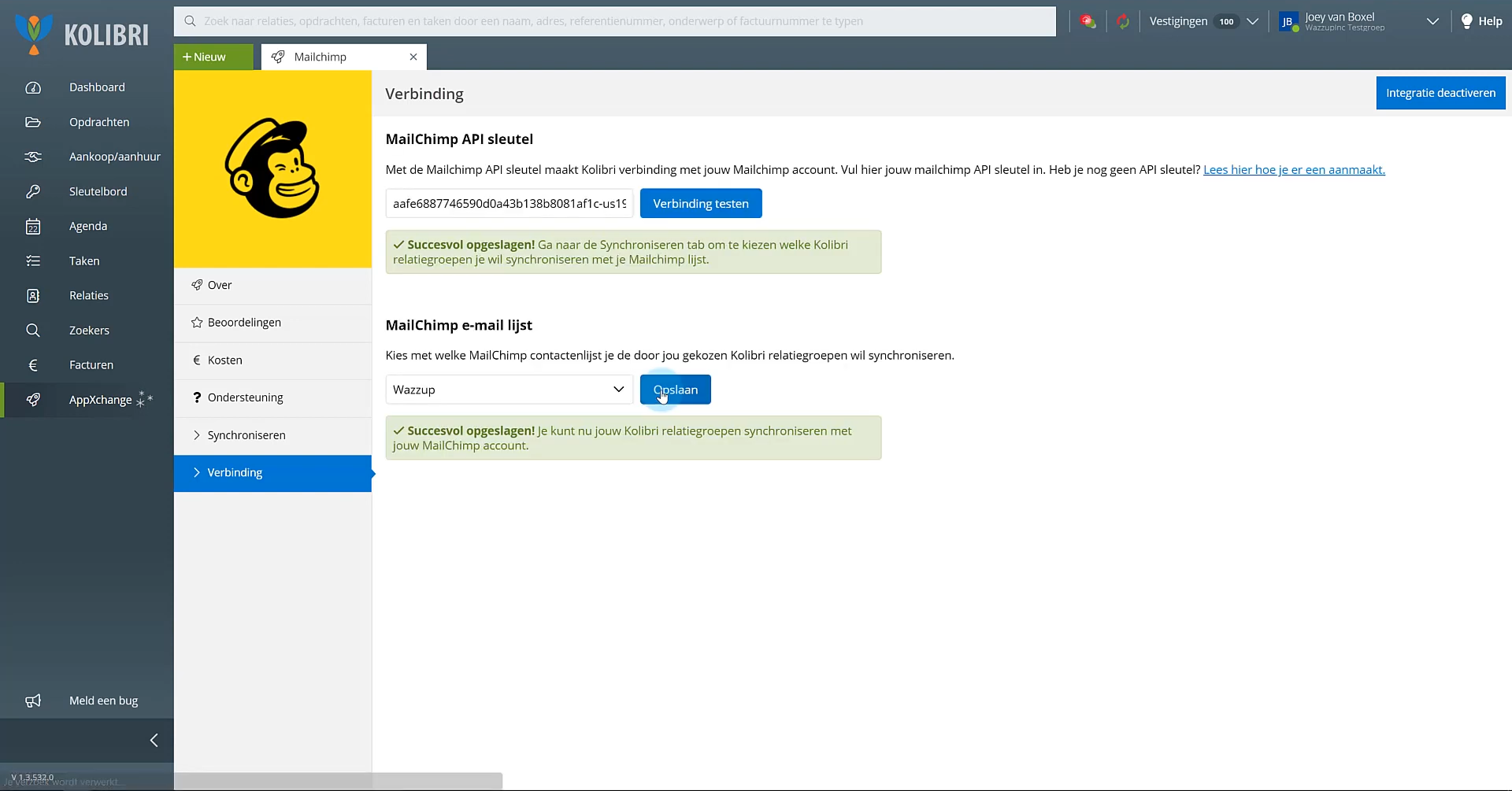Open Aankoop/aanhuur handshake icon

(33, 157)
